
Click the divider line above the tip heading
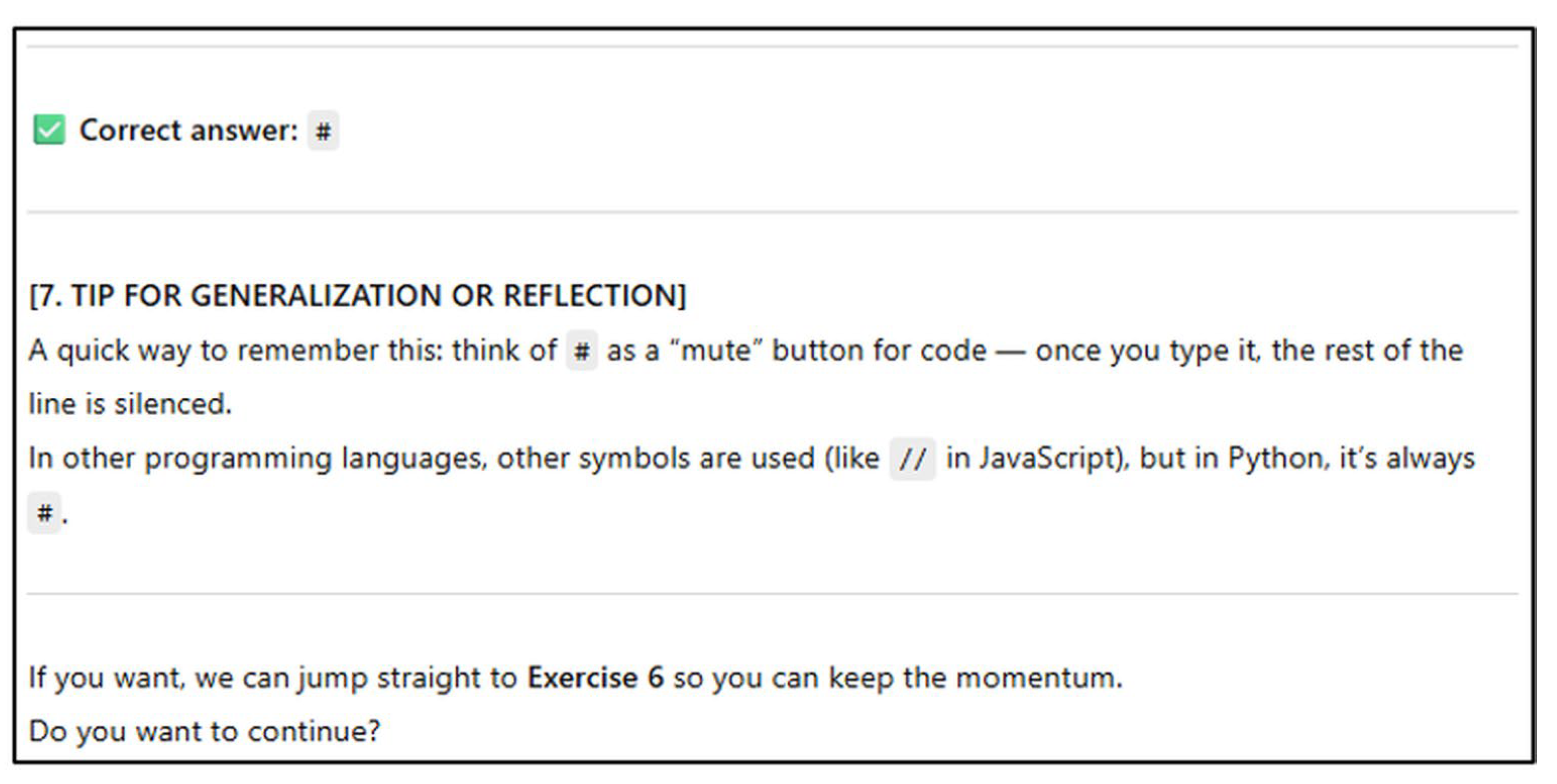tap(772, 212)
